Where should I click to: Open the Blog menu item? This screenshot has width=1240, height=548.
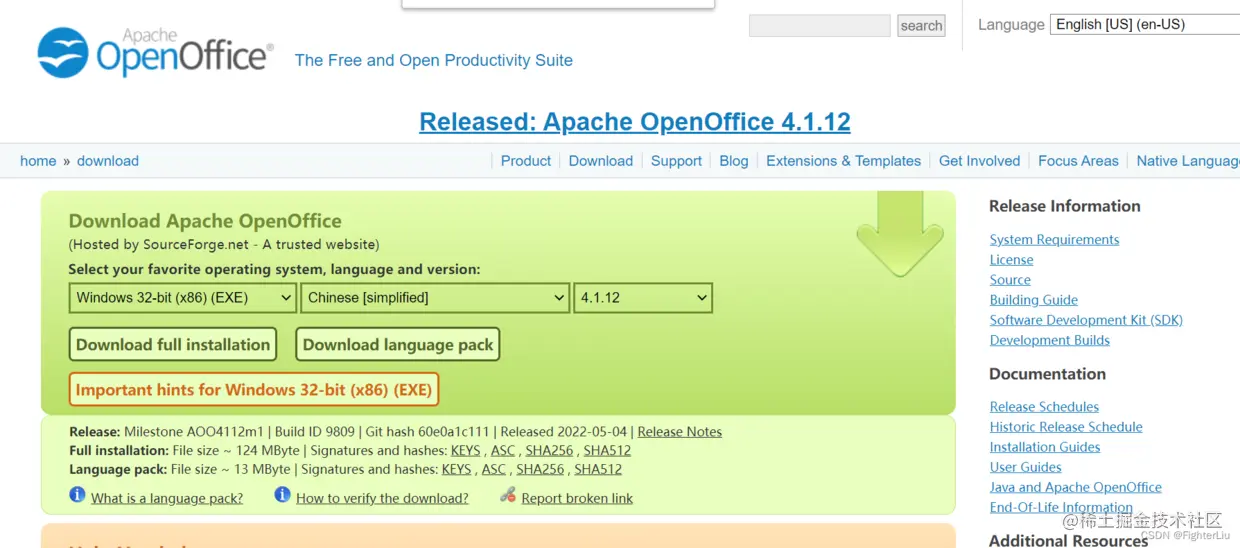(x=734, y=161)
